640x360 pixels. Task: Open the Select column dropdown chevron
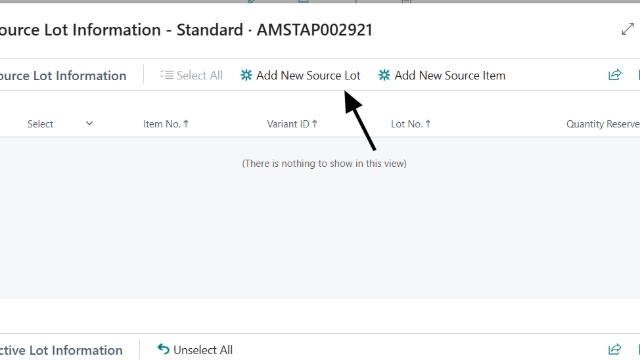pos(89,123)
